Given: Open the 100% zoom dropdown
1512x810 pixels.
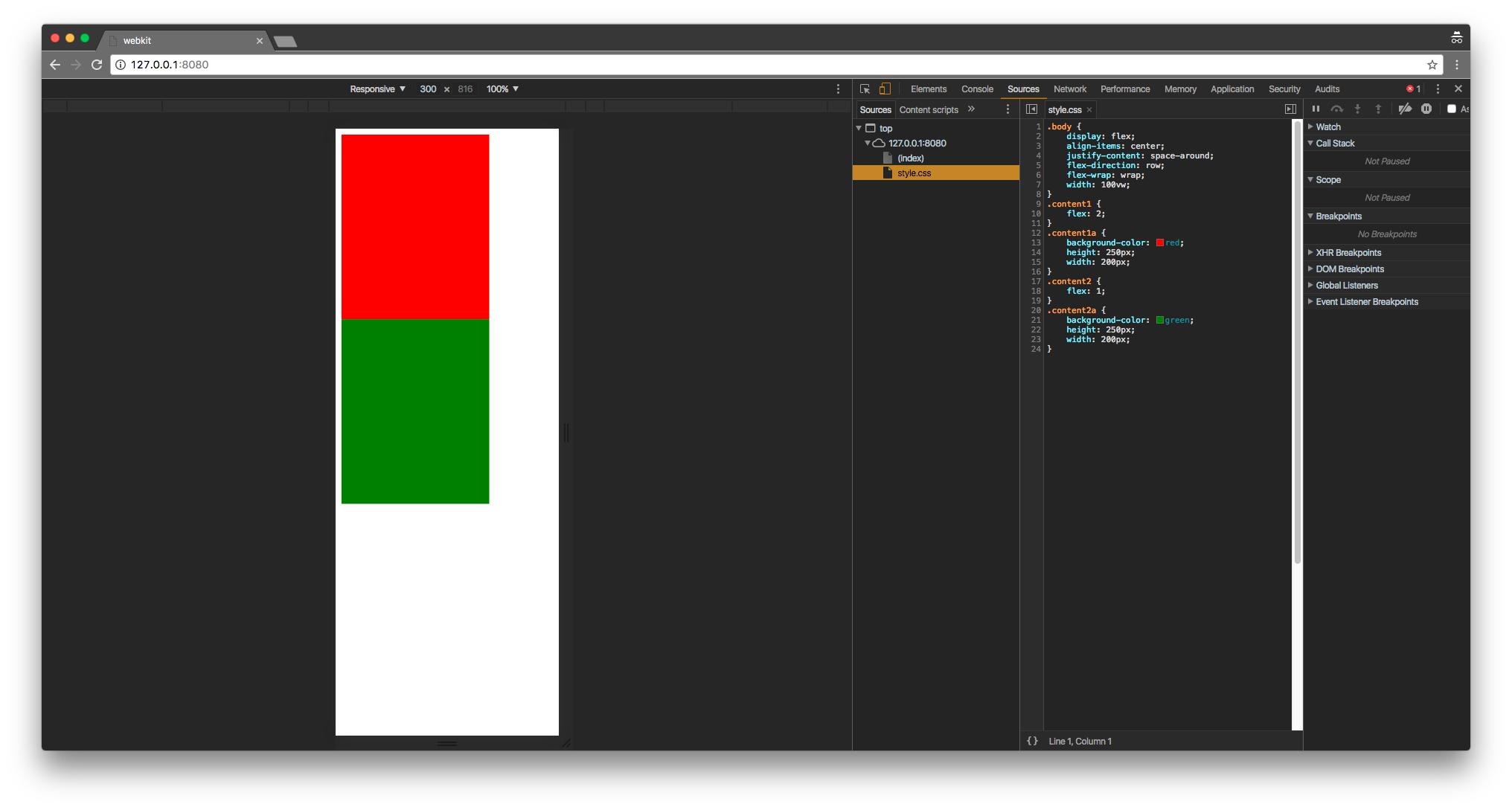Looking at the screenshot, I should (x=502, y=89).
